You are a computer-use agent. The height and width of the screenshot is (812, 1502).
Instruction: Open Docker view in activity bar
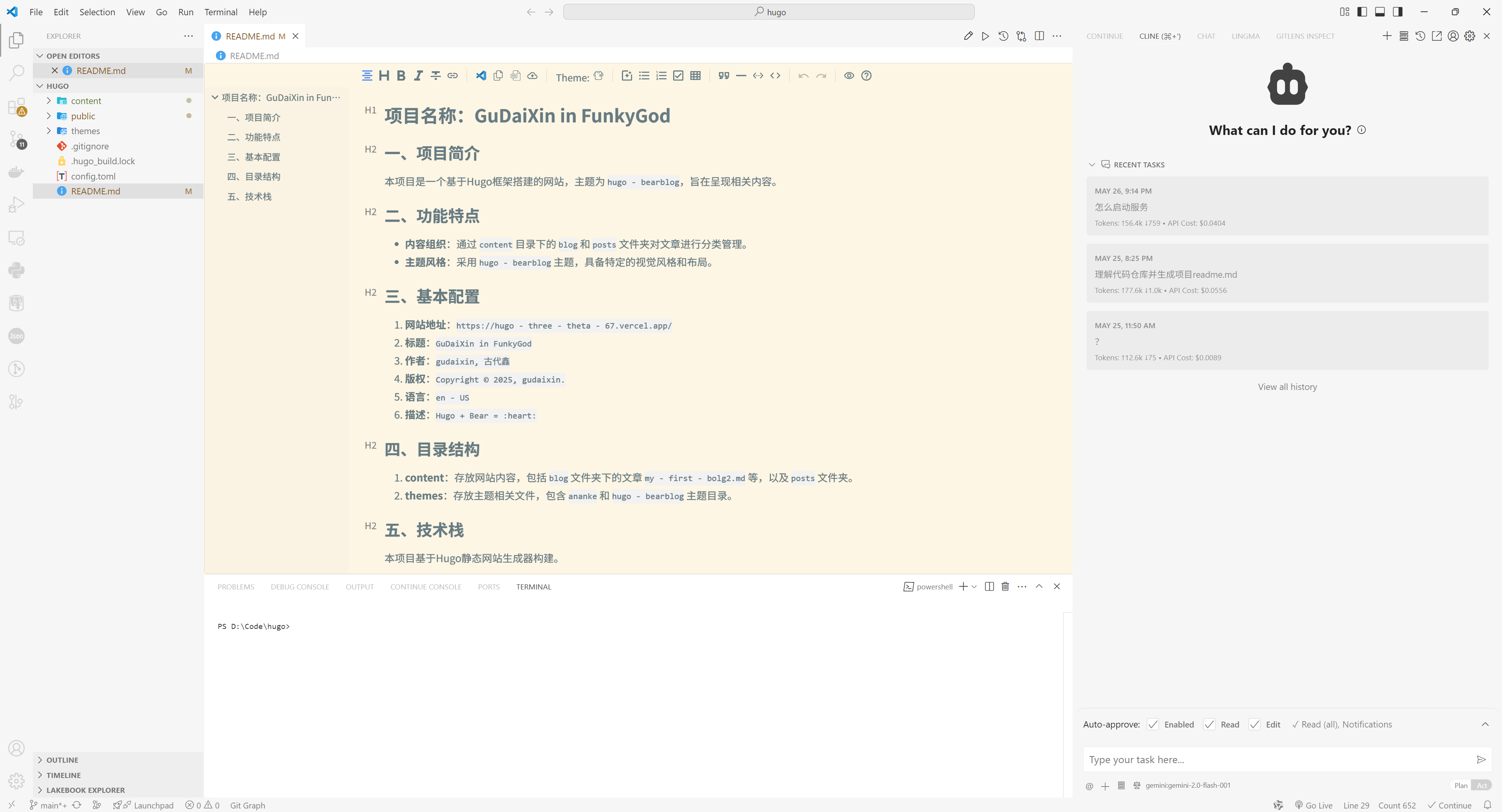coord(16,172)
